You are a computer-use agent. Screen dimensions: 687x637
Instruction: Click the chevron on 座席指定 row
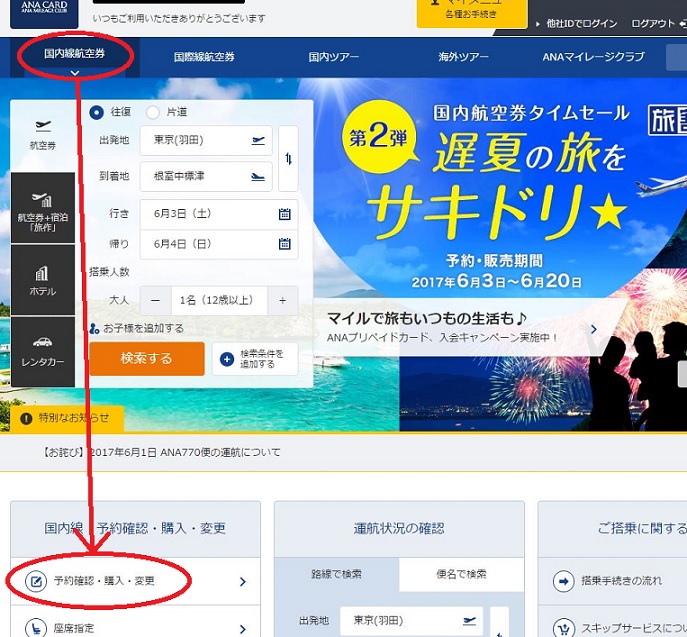click(243, 630)
